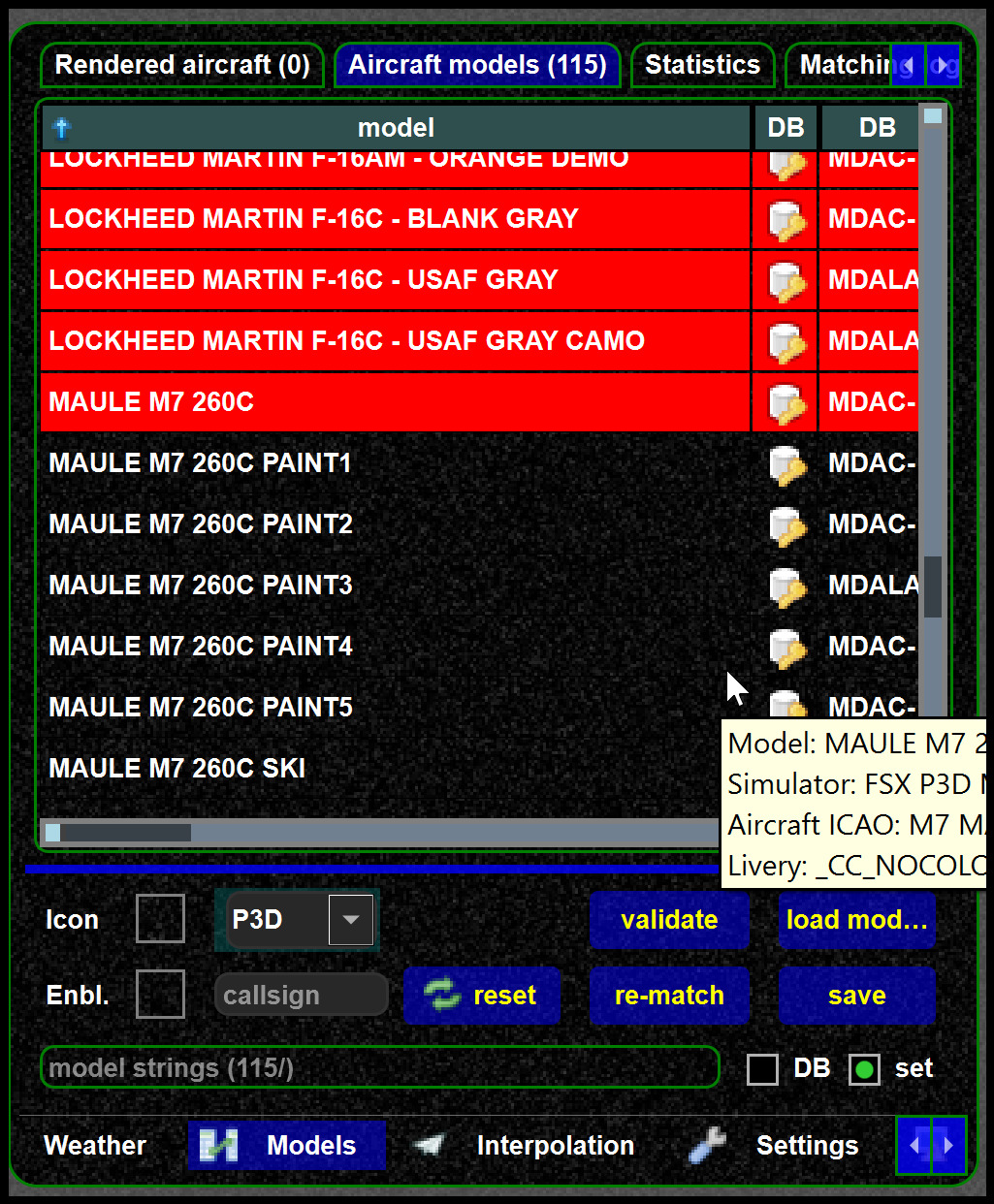This screenshot has width=994, height=1204.
Task: Select the set radio button
Action: click(864, 1069)
